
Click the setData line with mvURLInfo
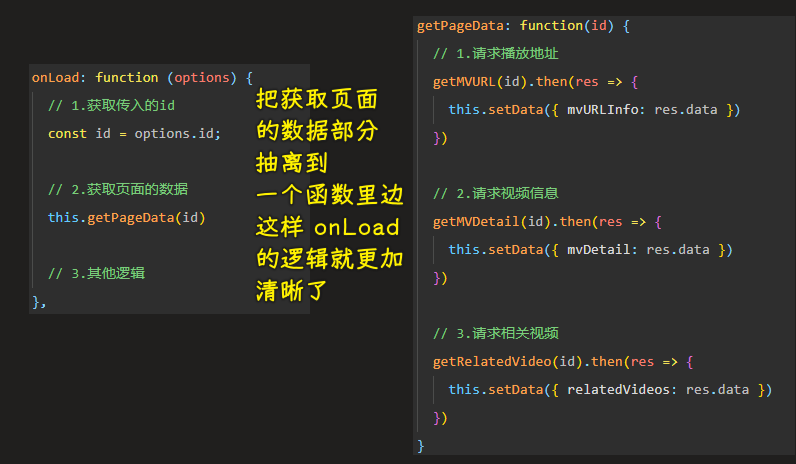coord(594,110)
